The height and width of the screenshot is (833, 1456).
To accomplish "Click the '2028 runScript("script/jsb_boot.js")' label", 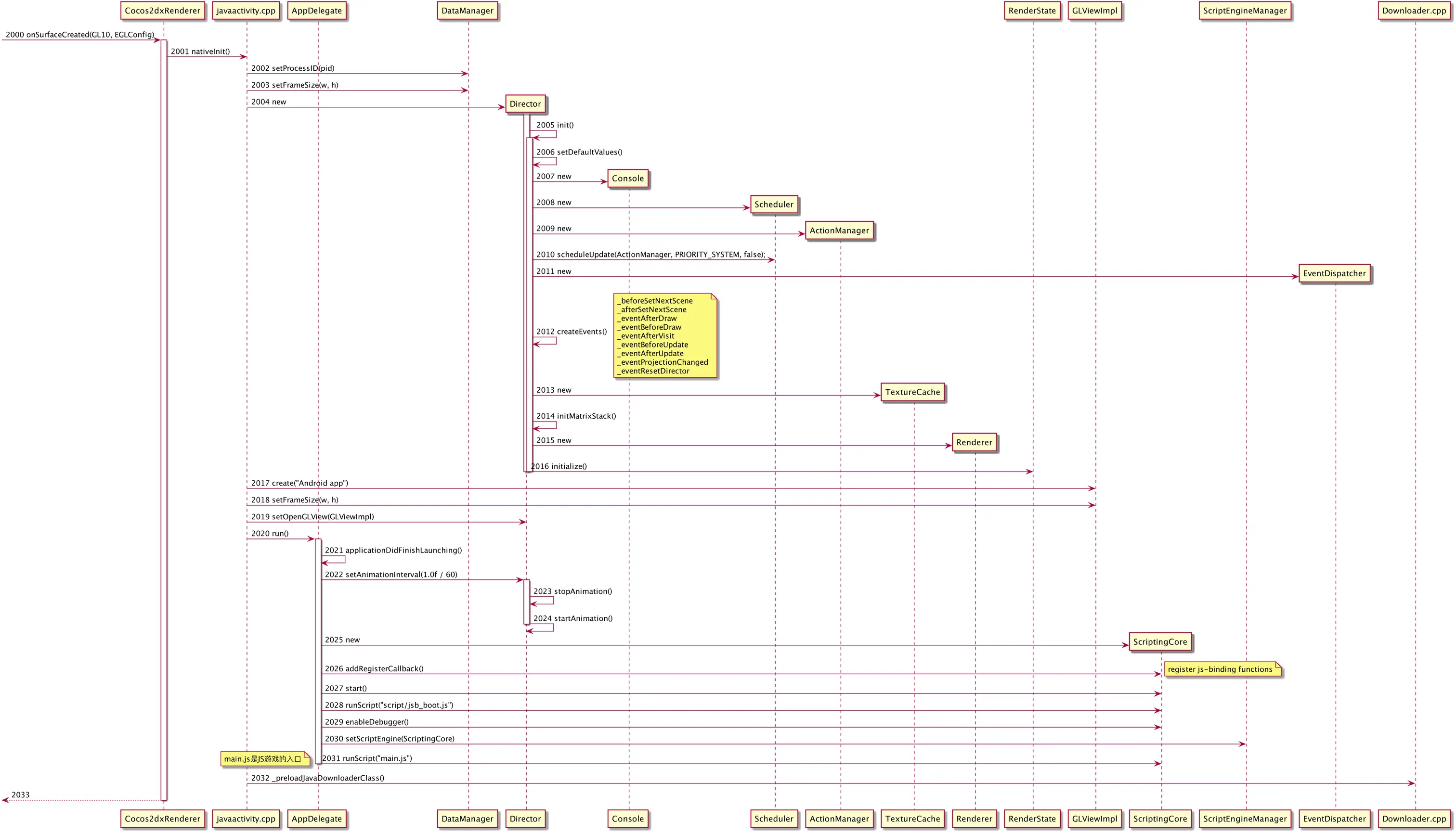I will [389, 705].
